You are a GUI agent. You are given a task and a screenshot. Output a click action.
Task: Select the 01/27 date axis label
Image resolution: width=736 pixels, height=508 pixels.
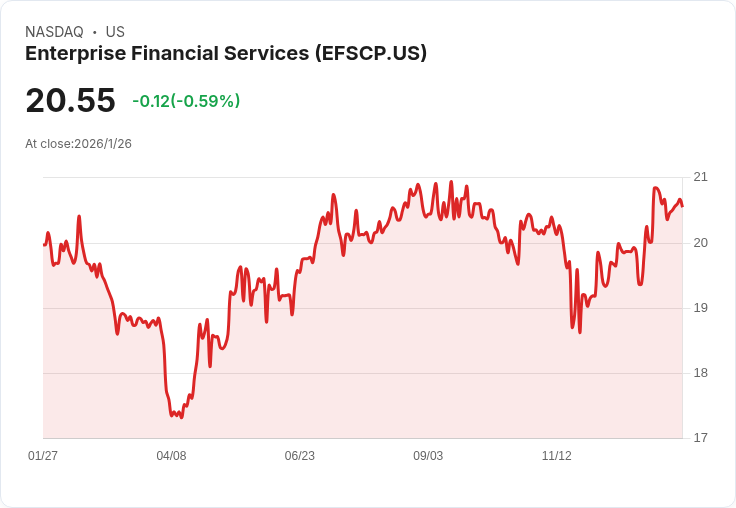(x=43, y=455)
